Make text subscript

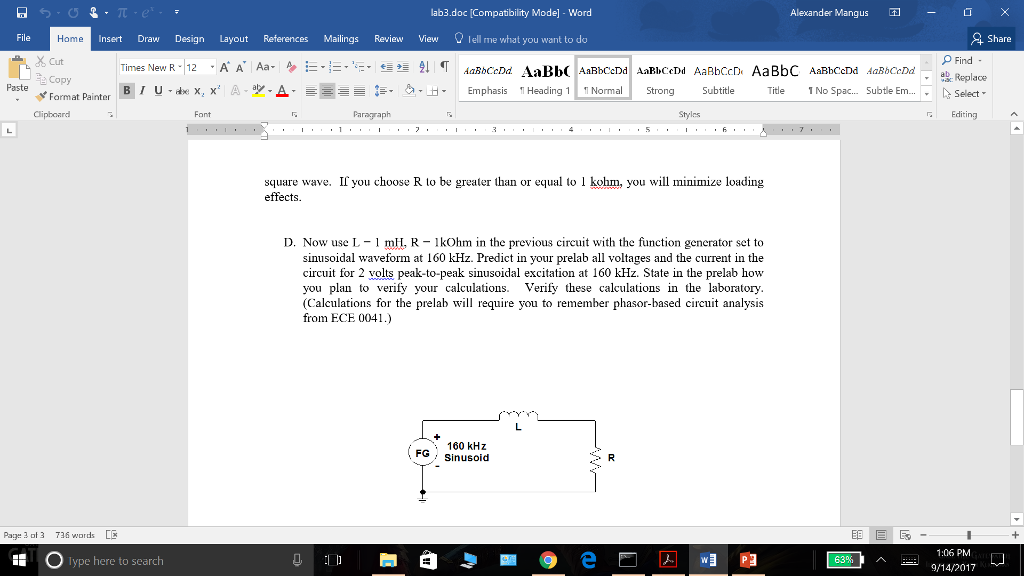[198, 90]
